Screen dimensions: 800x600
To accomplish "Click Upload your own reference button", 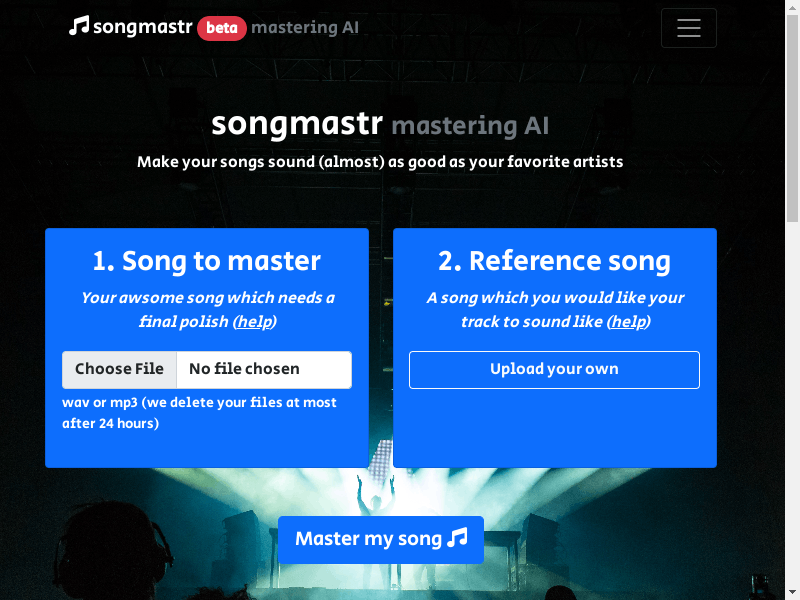I will click(554, 369).
